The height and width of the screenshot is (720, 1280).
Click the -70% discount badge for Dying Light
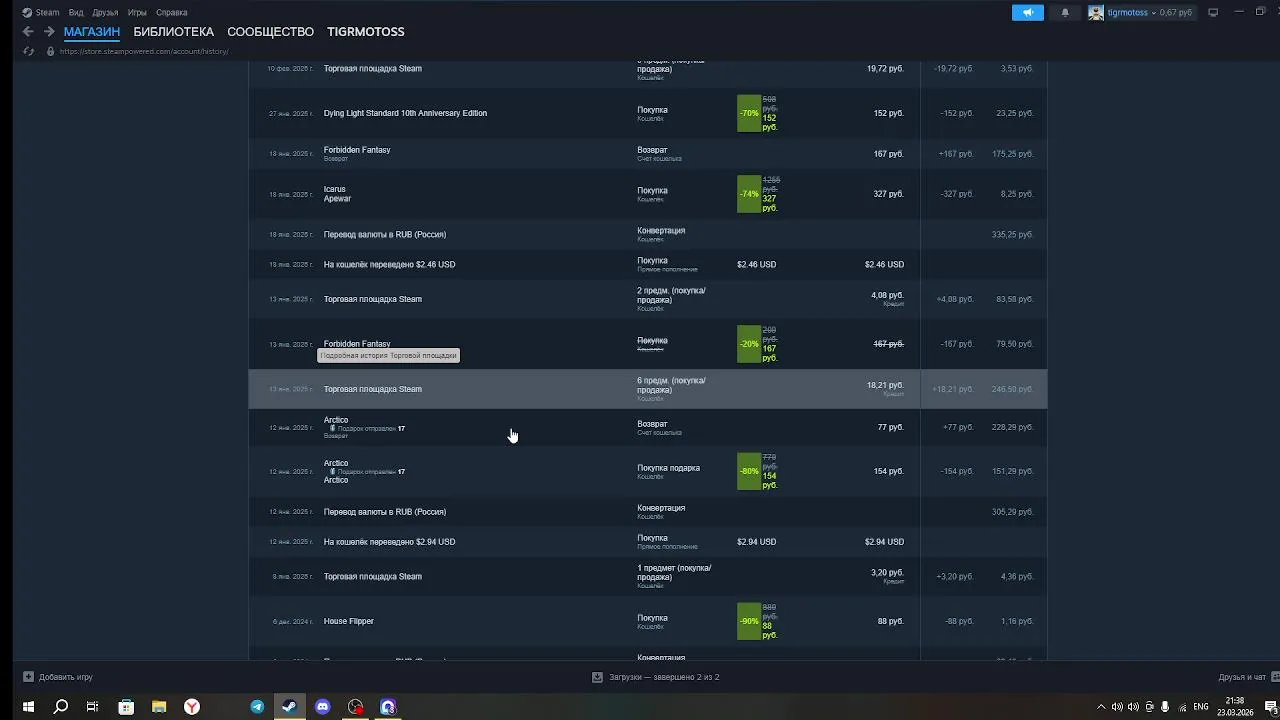click(x=749, y=114)
